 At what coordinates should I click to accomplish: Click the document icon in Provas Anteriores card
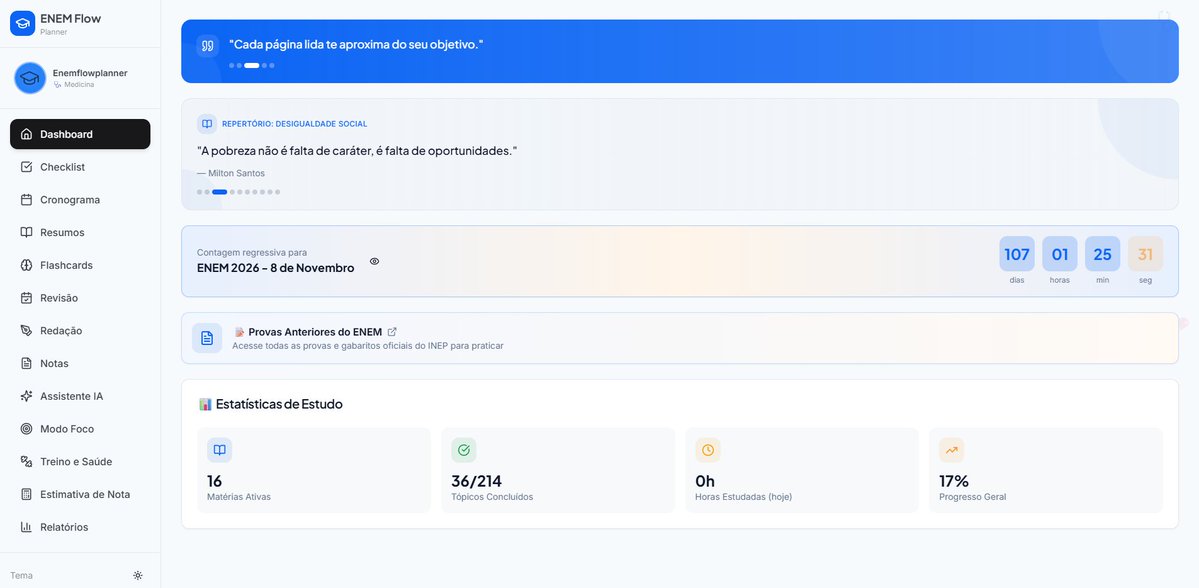[x=206, y=338]
